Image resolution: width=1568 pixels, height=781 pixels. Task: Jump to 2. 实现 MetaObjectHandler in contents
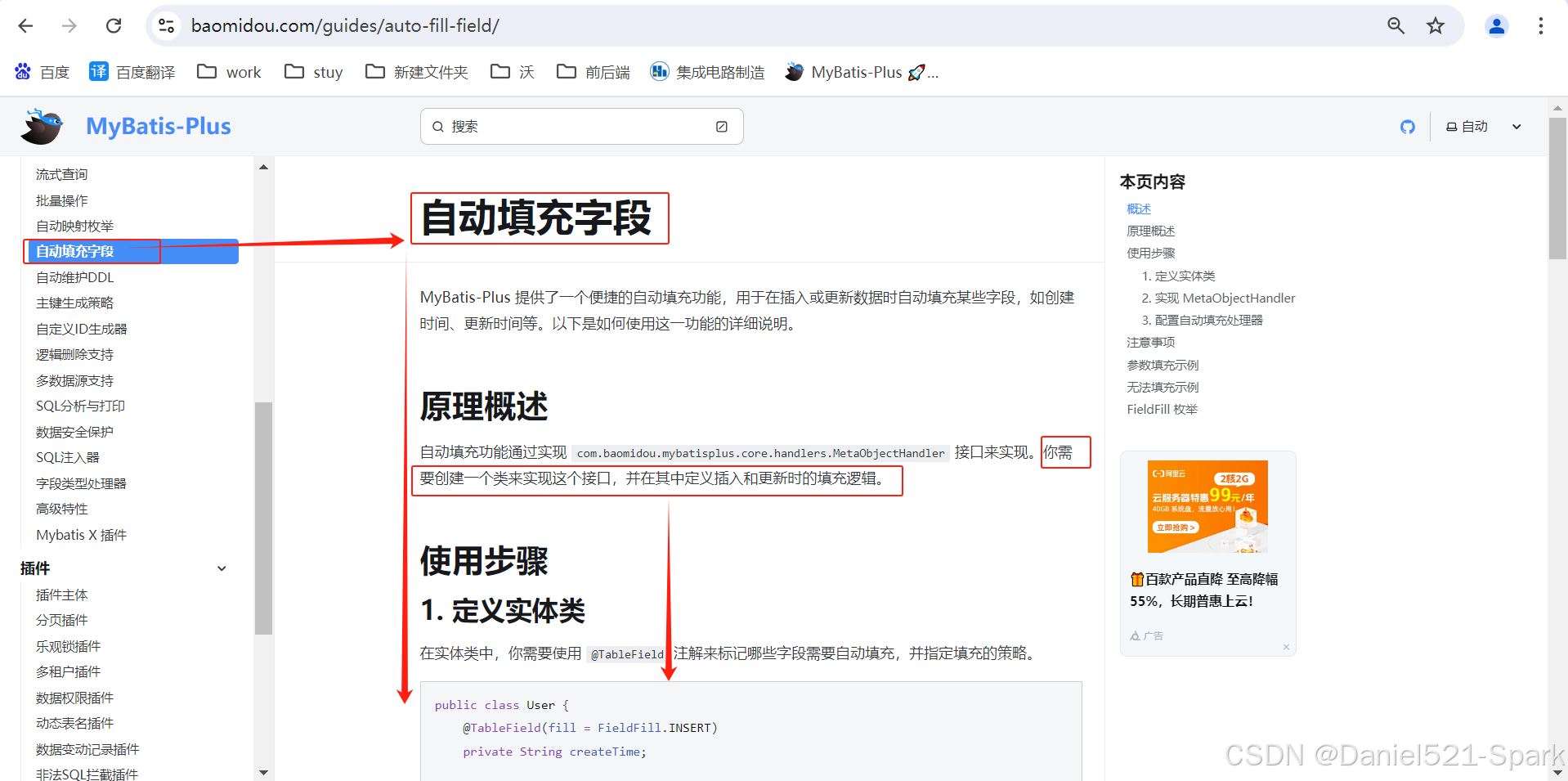1219,298
